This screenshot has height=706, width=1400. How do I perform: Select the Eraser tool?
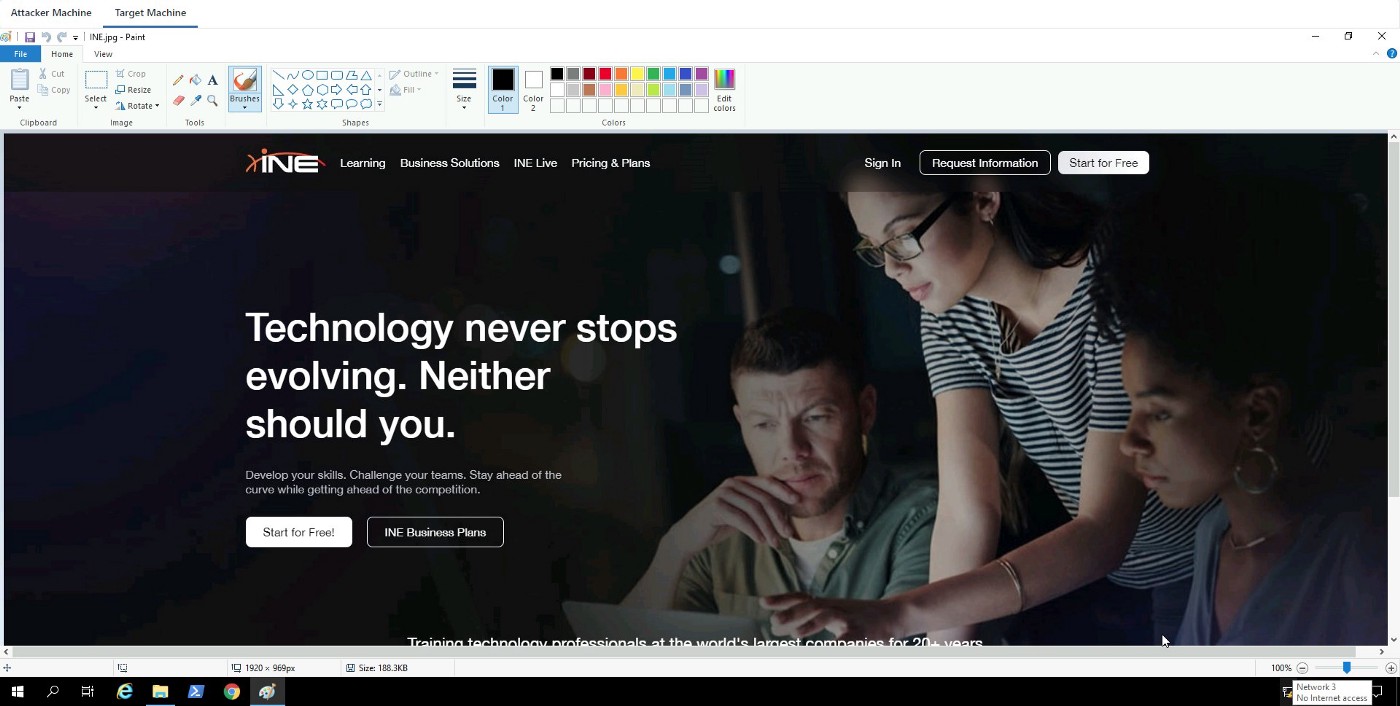click(x=178, y=101)
